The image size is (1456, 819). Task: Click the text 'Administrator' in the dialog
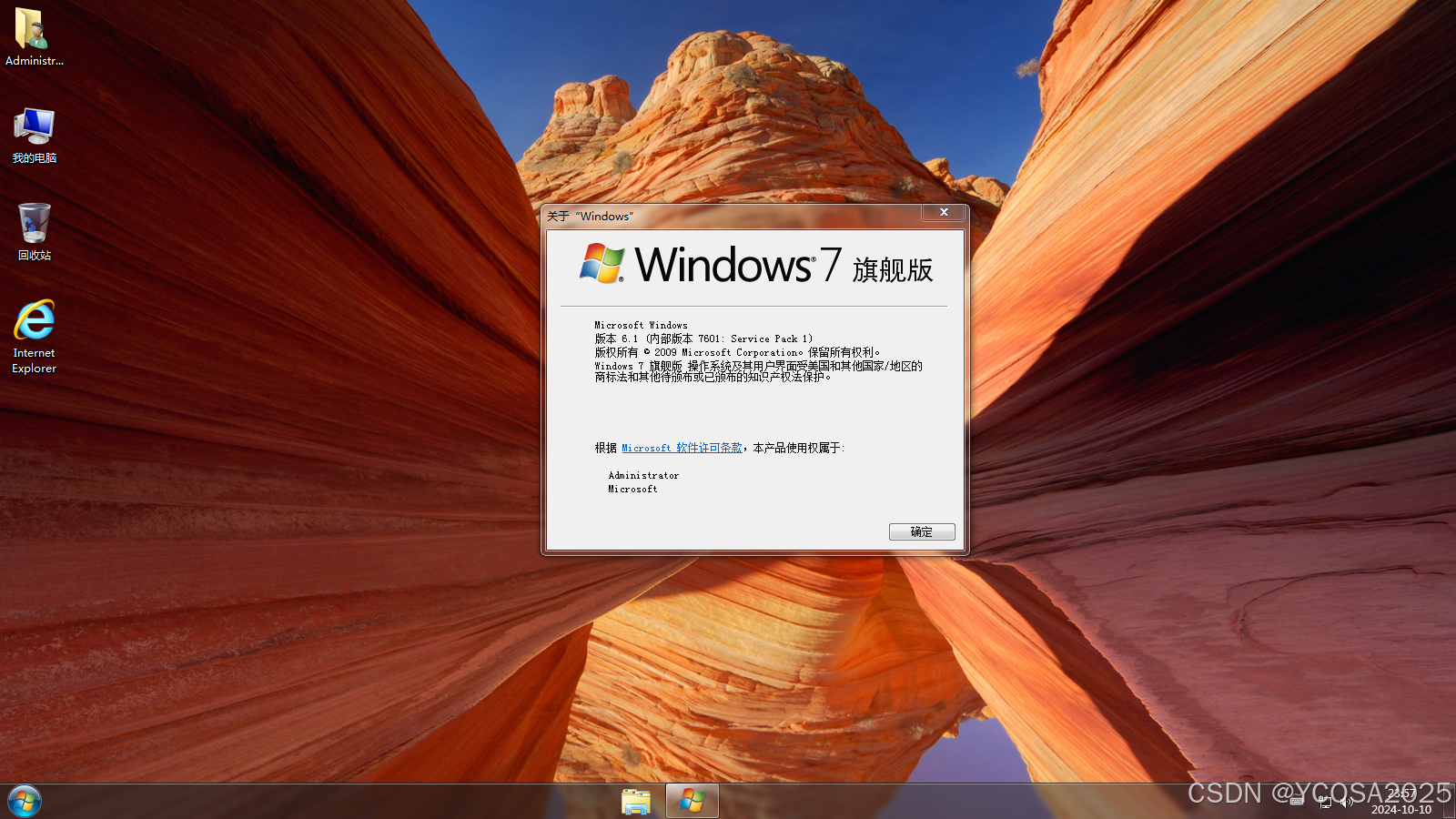click(x=643, y=475)
